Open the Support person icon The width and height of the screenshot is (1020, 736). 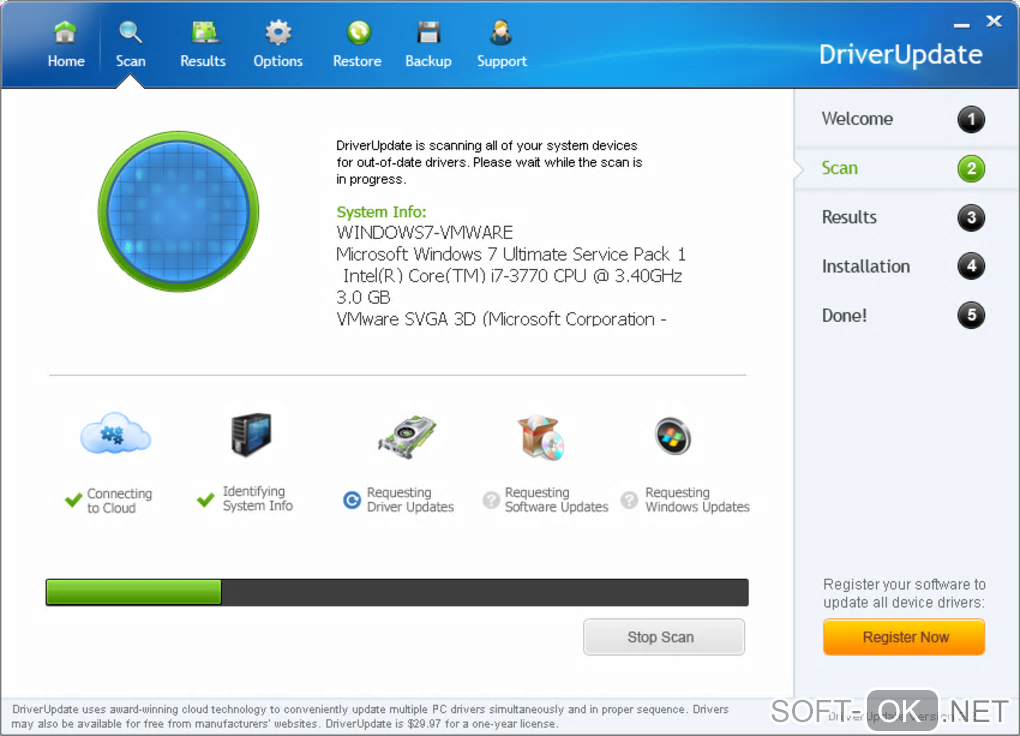[x=501, y=32]
